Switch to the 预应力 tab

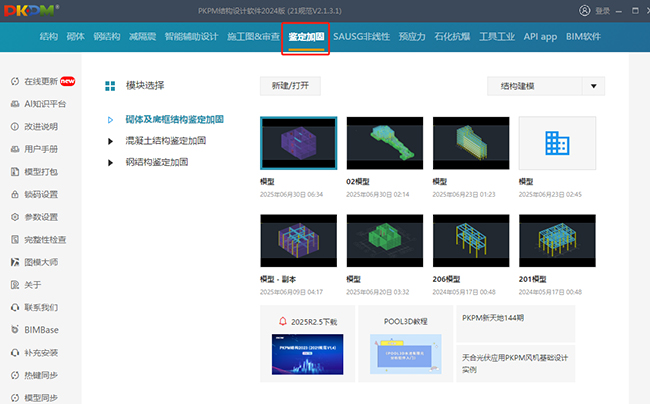412,36
